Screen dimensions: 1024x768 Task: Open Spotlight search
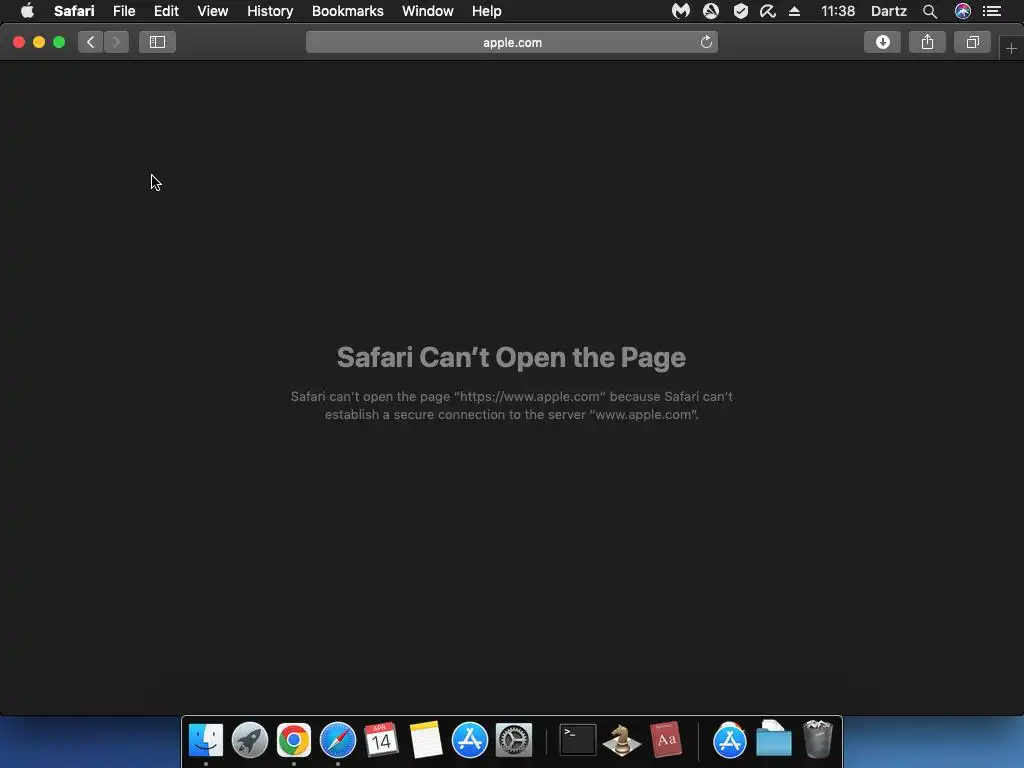click(x=930, y=11)
